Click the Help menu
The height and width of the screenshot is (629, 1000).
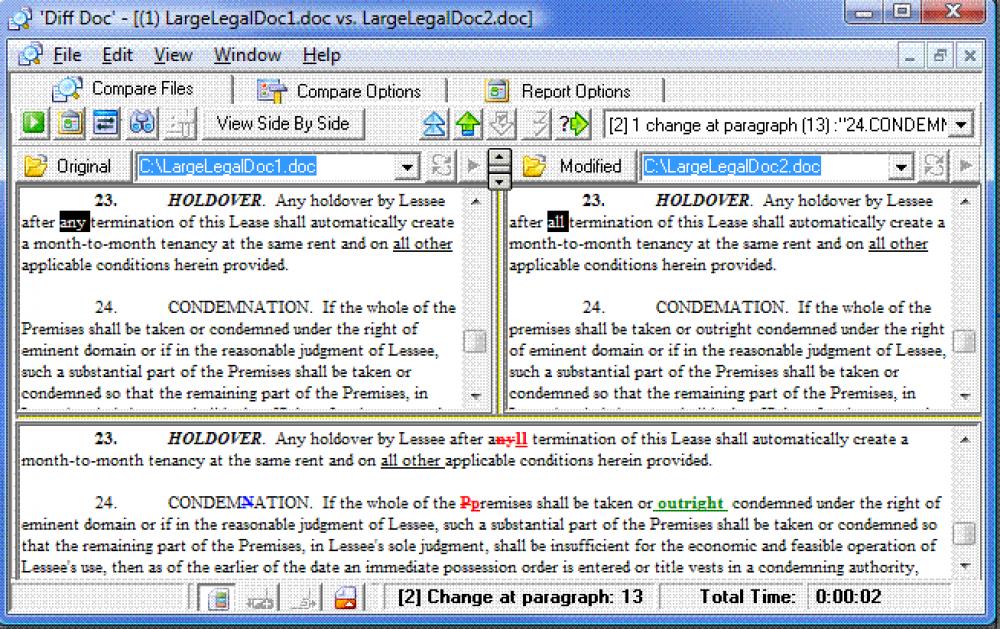pyautogui.click(x=321, y=55)
